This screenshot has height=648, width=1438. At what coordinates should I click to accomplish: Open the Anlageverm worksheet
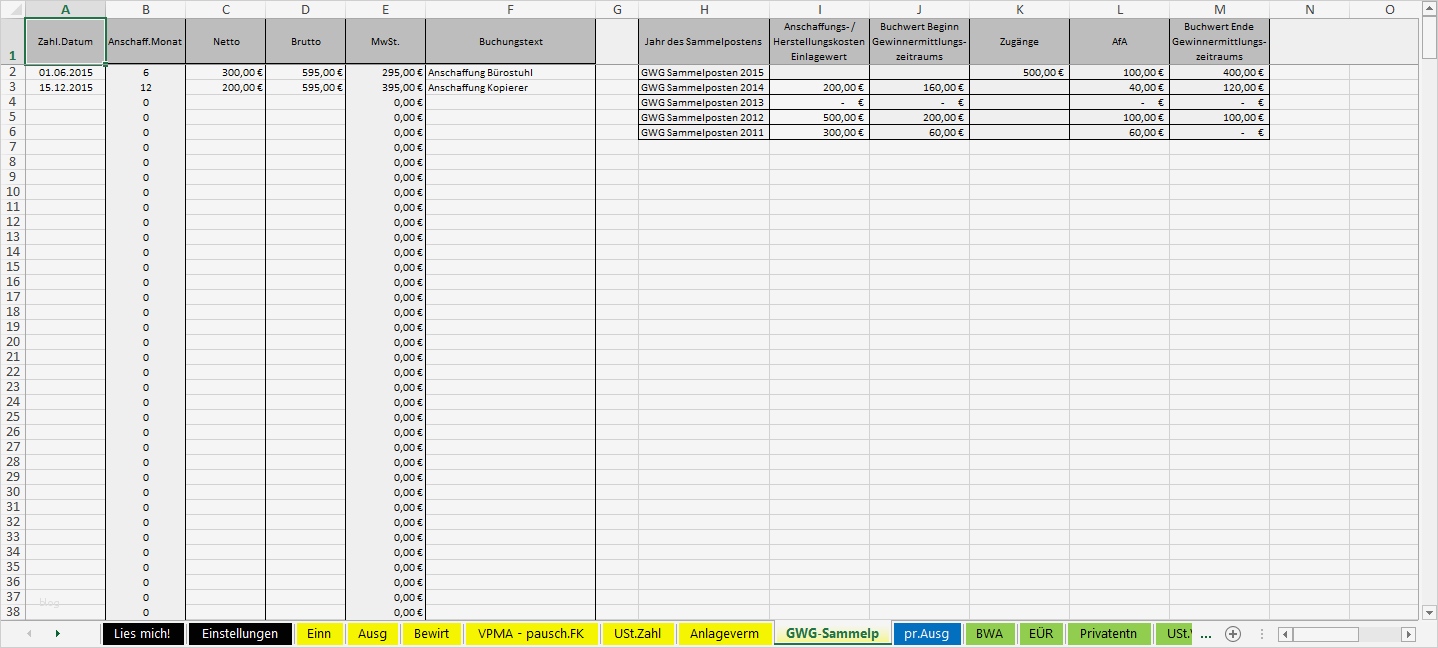point(725,632)
